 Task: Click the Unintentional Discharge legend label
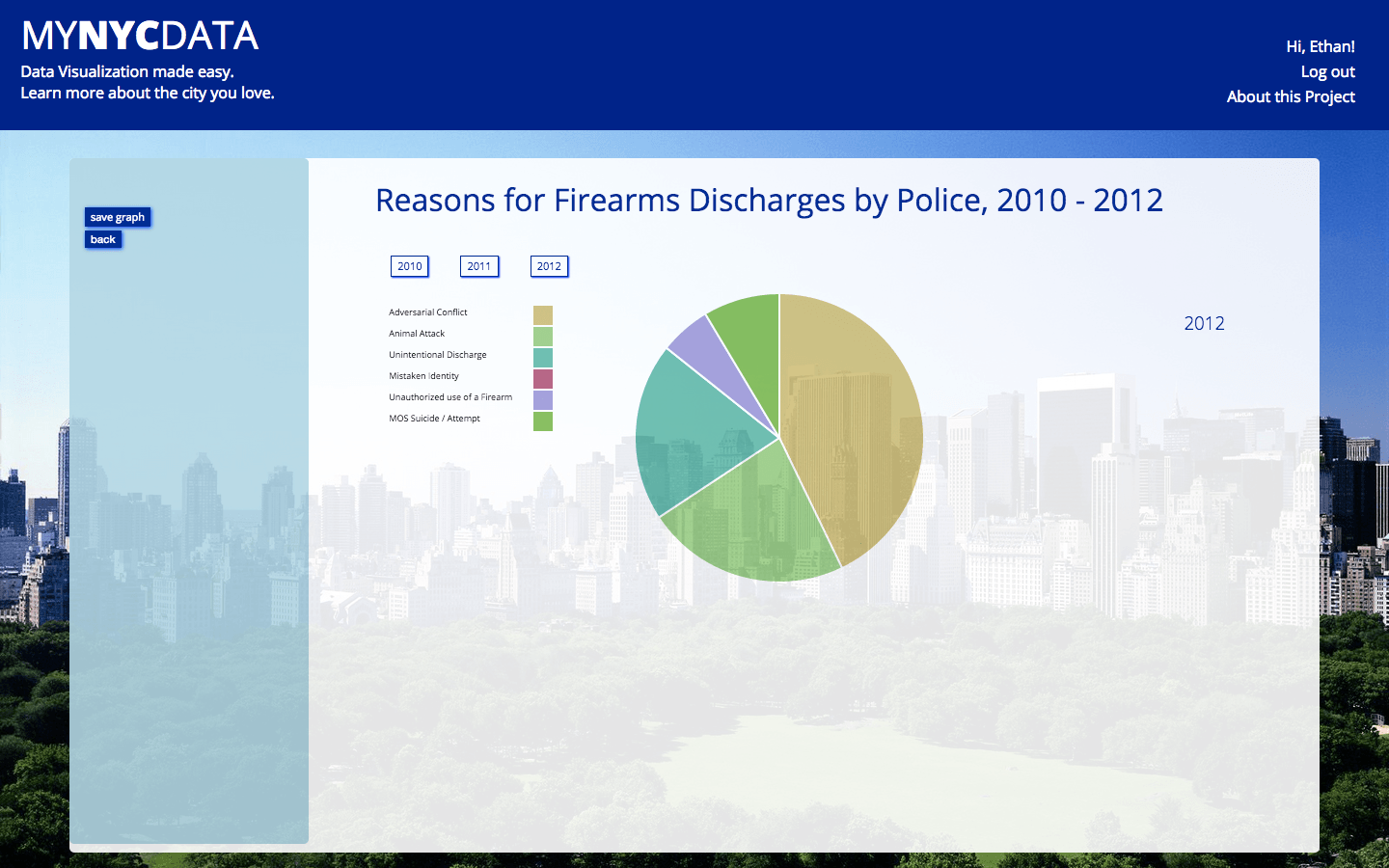pyautogui.click(x=438, y=355)
